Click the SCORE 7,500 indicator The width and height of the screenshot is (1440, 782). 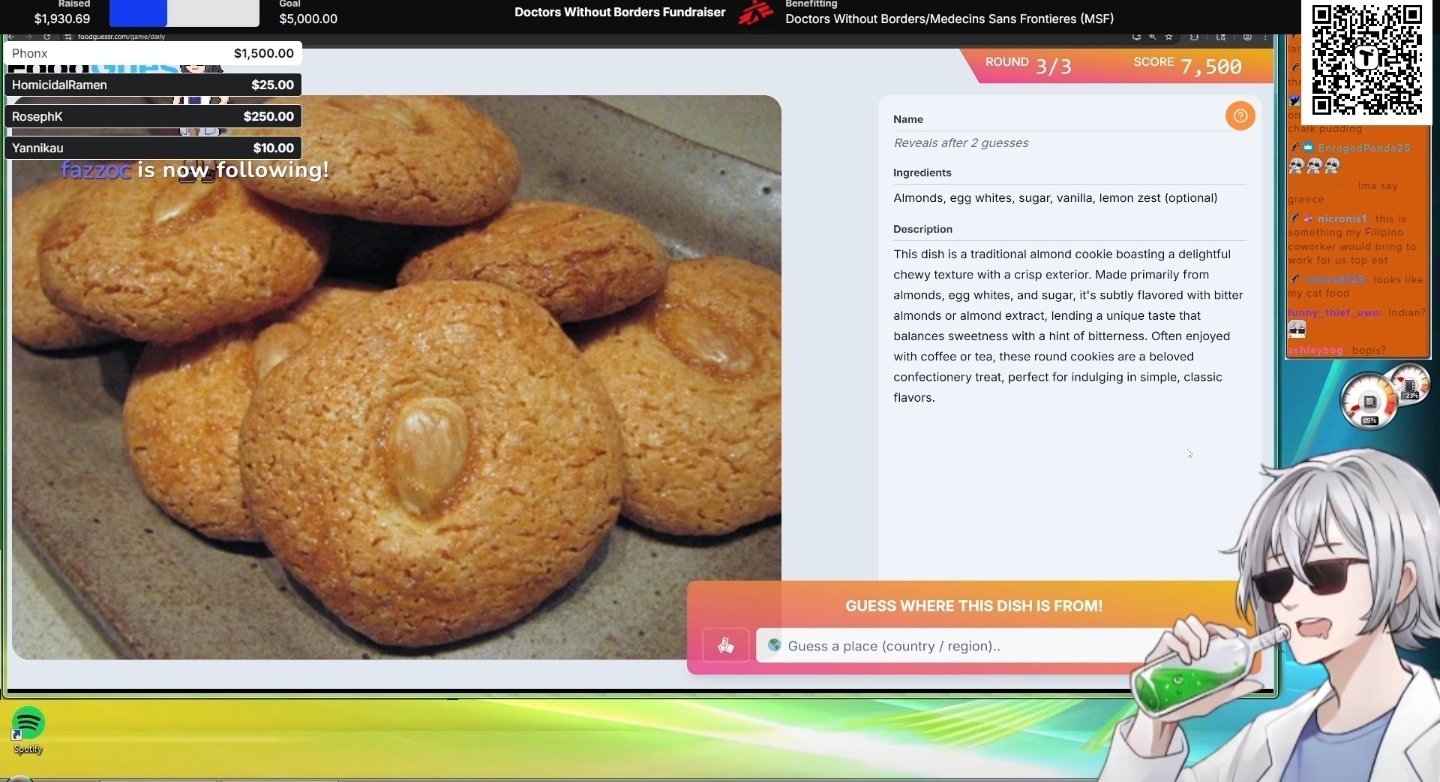[1187, 66]
